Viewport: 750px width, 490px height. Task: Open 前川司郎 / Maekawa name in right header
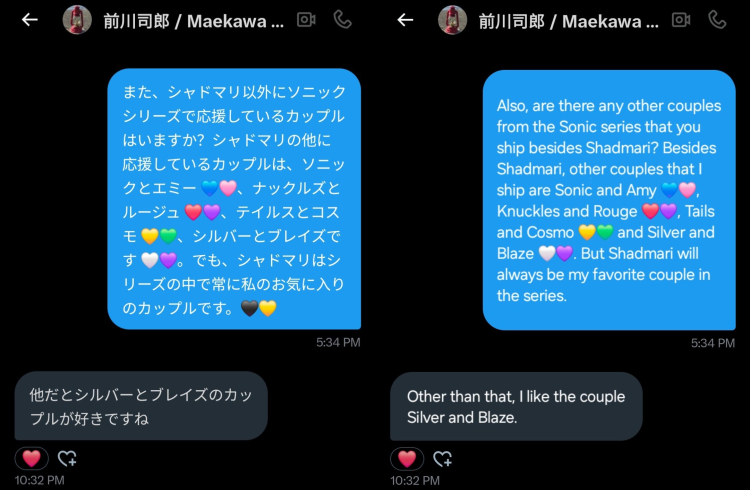point(569,21)
